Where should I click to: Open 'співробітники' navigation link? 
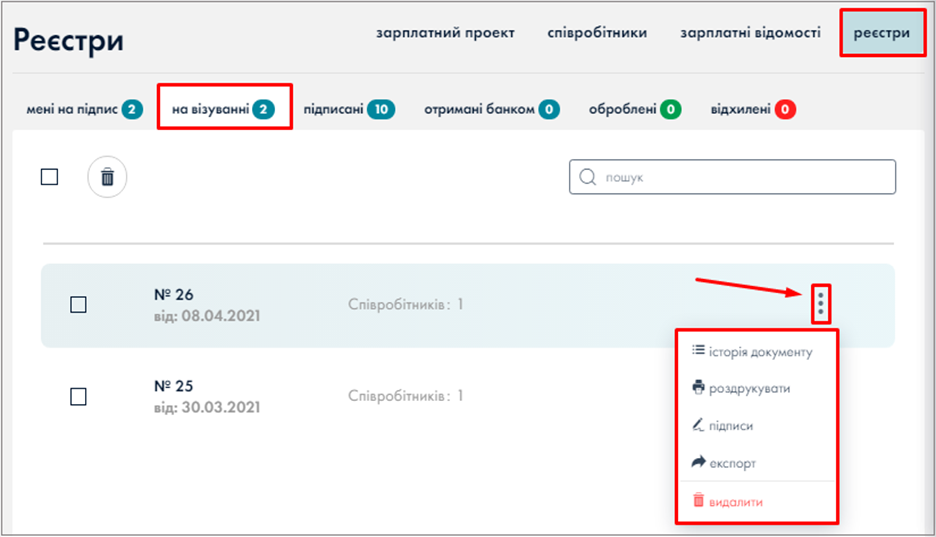pyautogui.click(x=597, y=33)
